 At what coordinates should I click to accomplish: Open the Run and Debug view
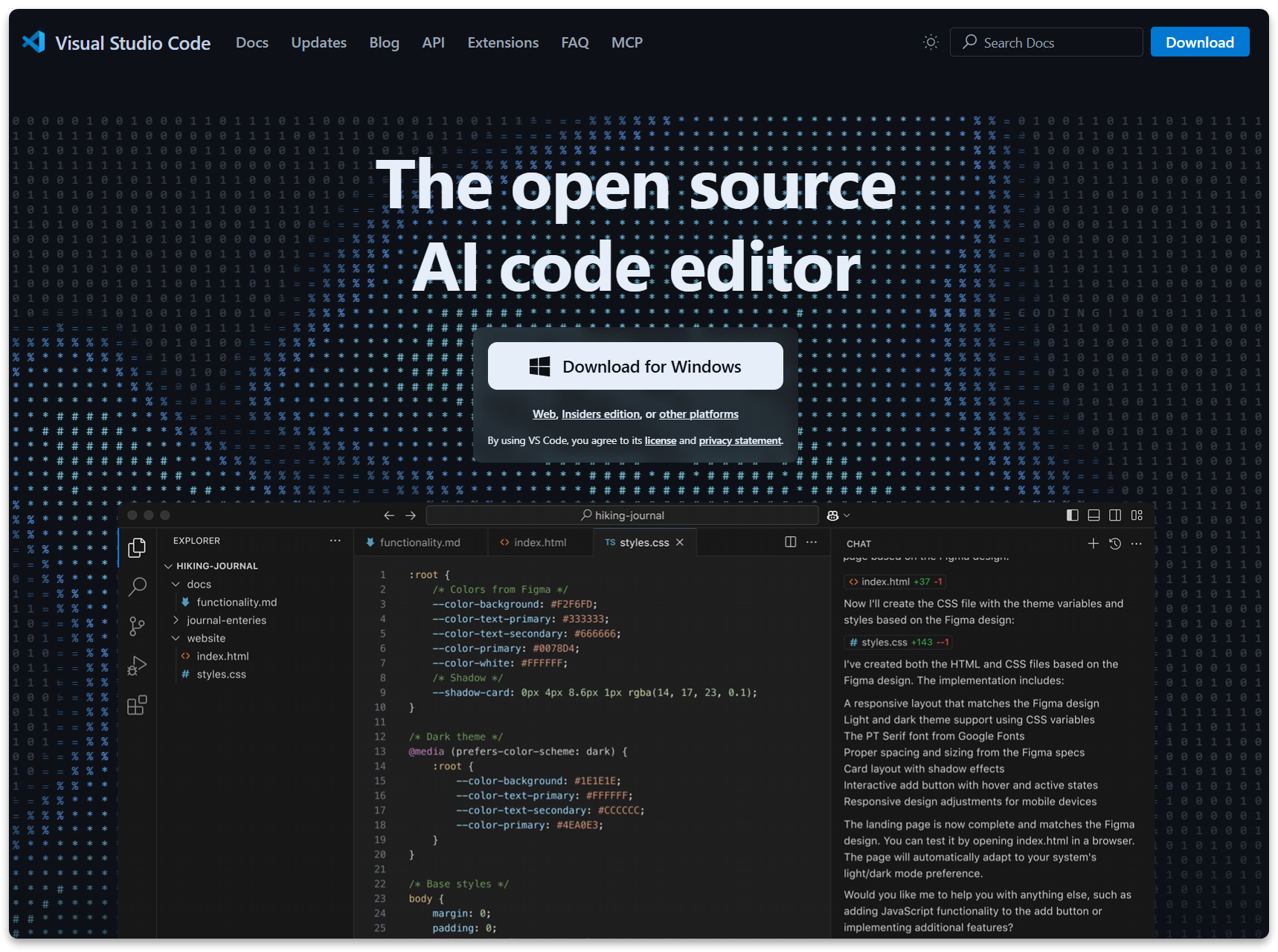[137, 666]
